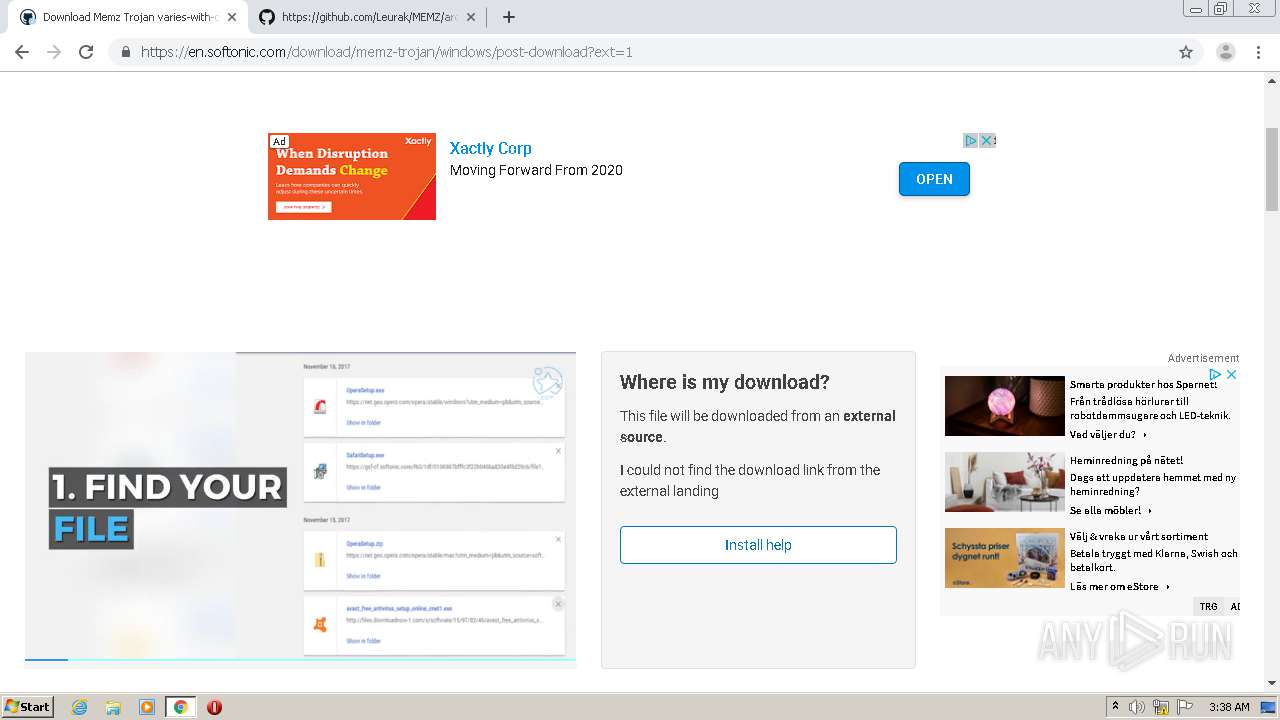The width and height of the screenshot is (1280, 720).
Task: Show hidden system tray icons
Action: click(x=1115, y=707)
